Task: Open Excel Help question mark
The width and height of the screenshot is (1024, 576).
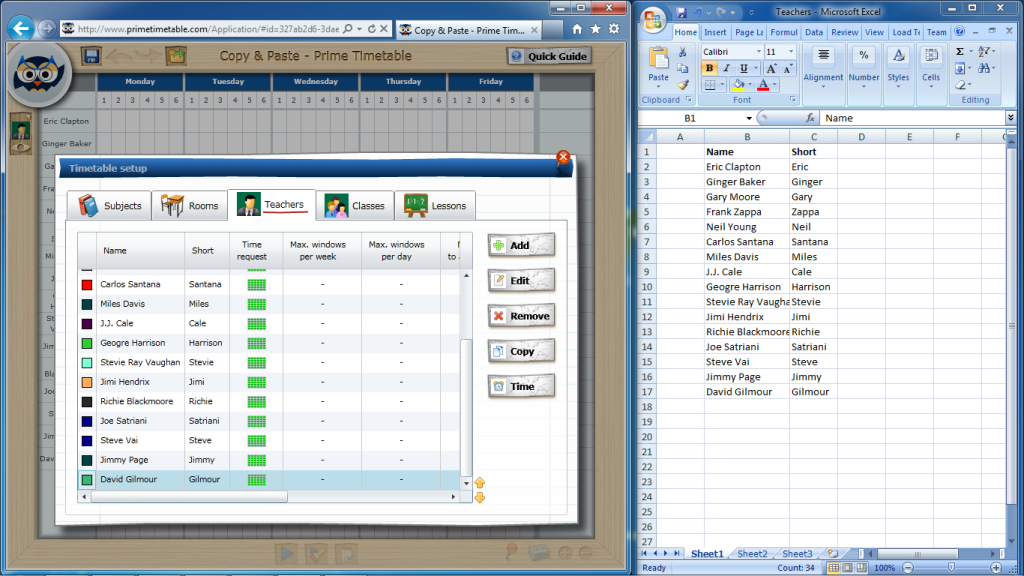Action: pyautogui.click(x=959, y=31)
